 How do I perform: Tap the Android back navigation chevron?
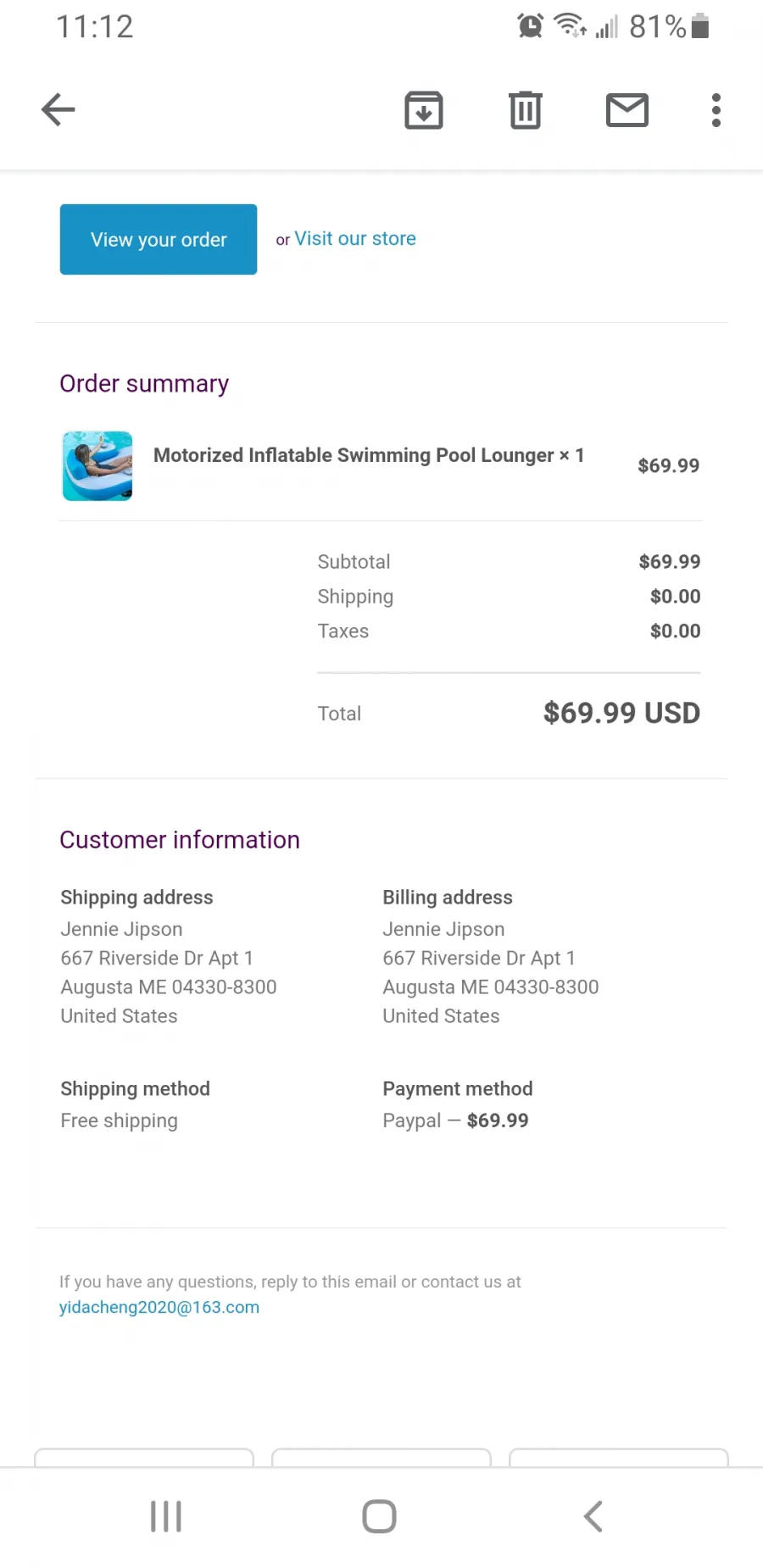coord(593,1516)
